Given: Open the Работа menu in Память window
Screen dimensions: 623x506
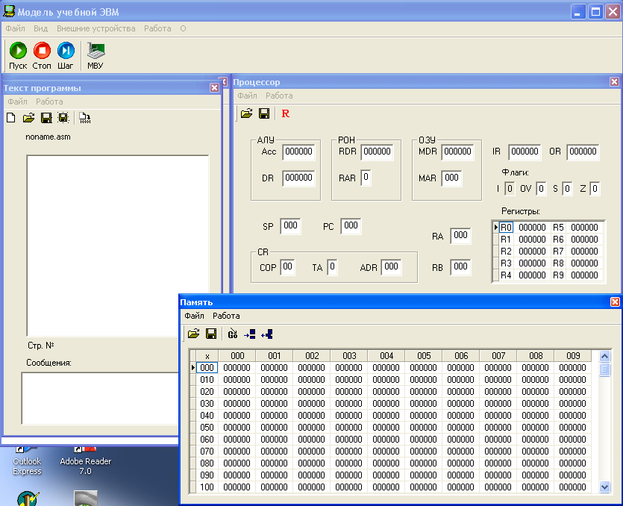Looking at the screenshot, I should pos(226,316).
